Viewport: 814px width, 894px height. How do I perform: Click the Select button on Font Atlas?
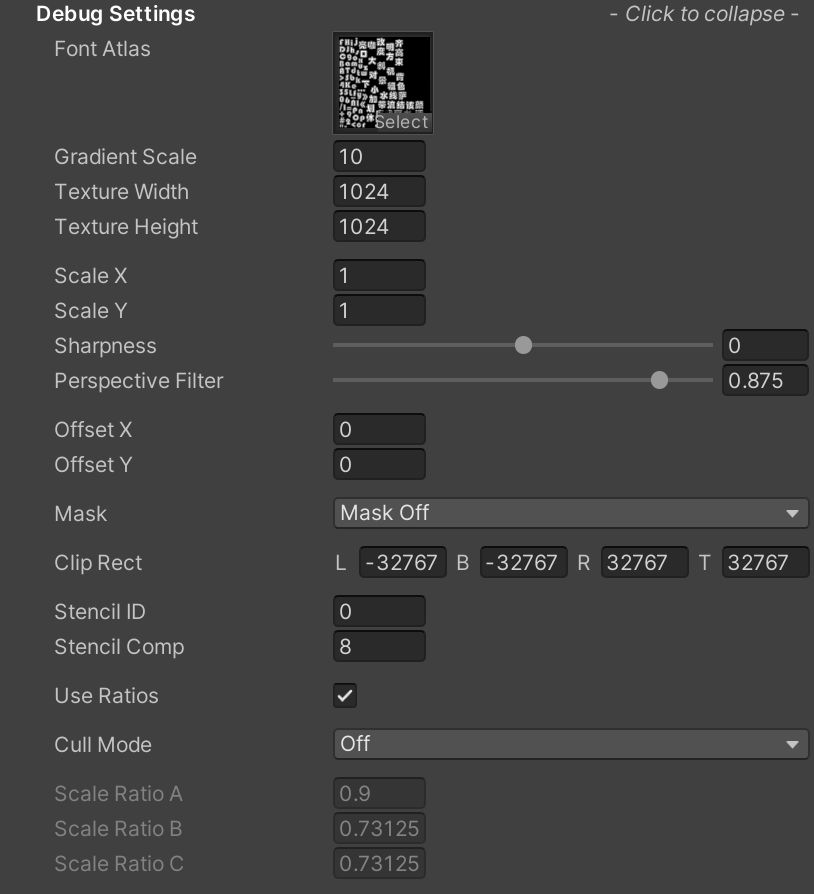click(402, 122)
